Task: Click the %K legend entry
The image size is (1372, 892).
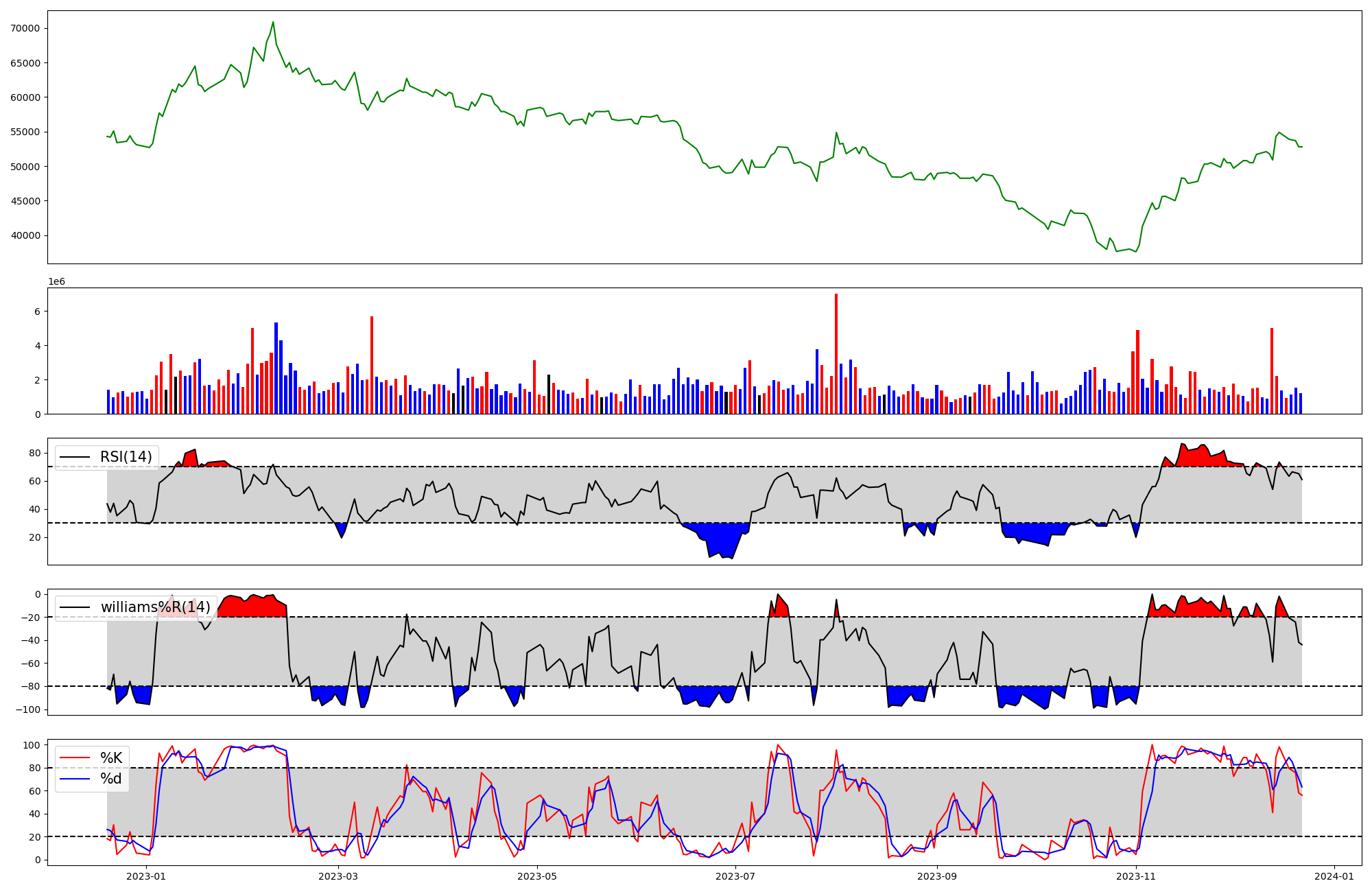Action: click(x=111, y=758)
